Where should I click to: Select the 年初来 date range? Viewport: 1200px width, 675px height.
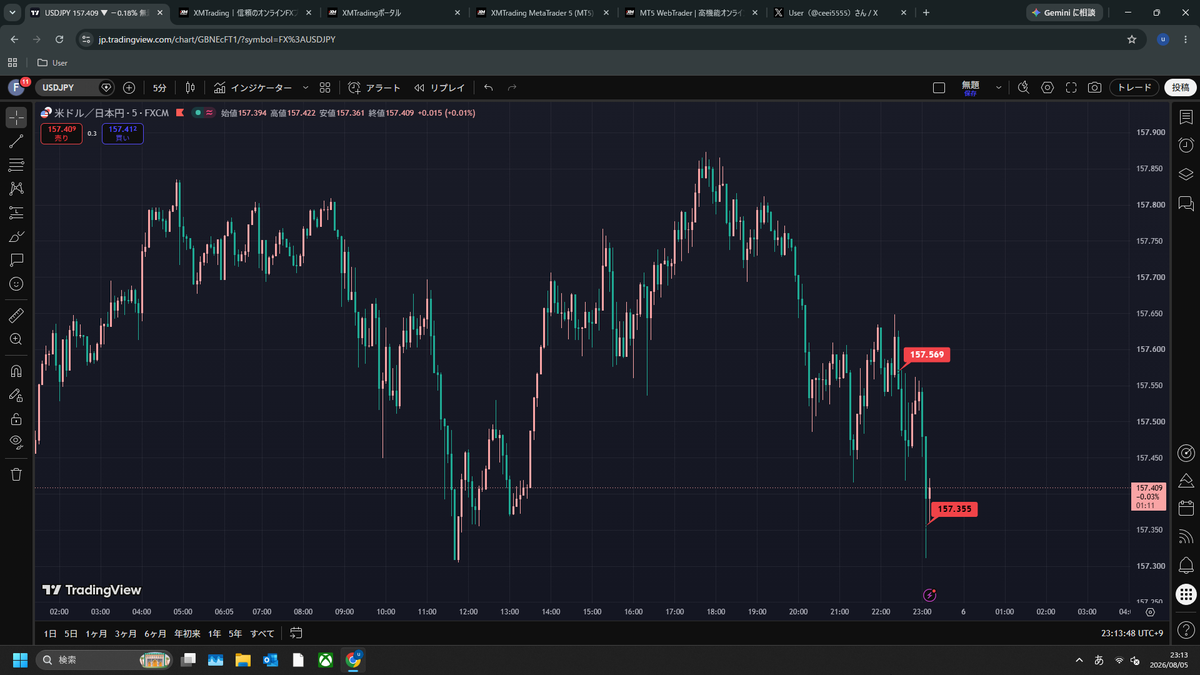[x=187, y=633]
